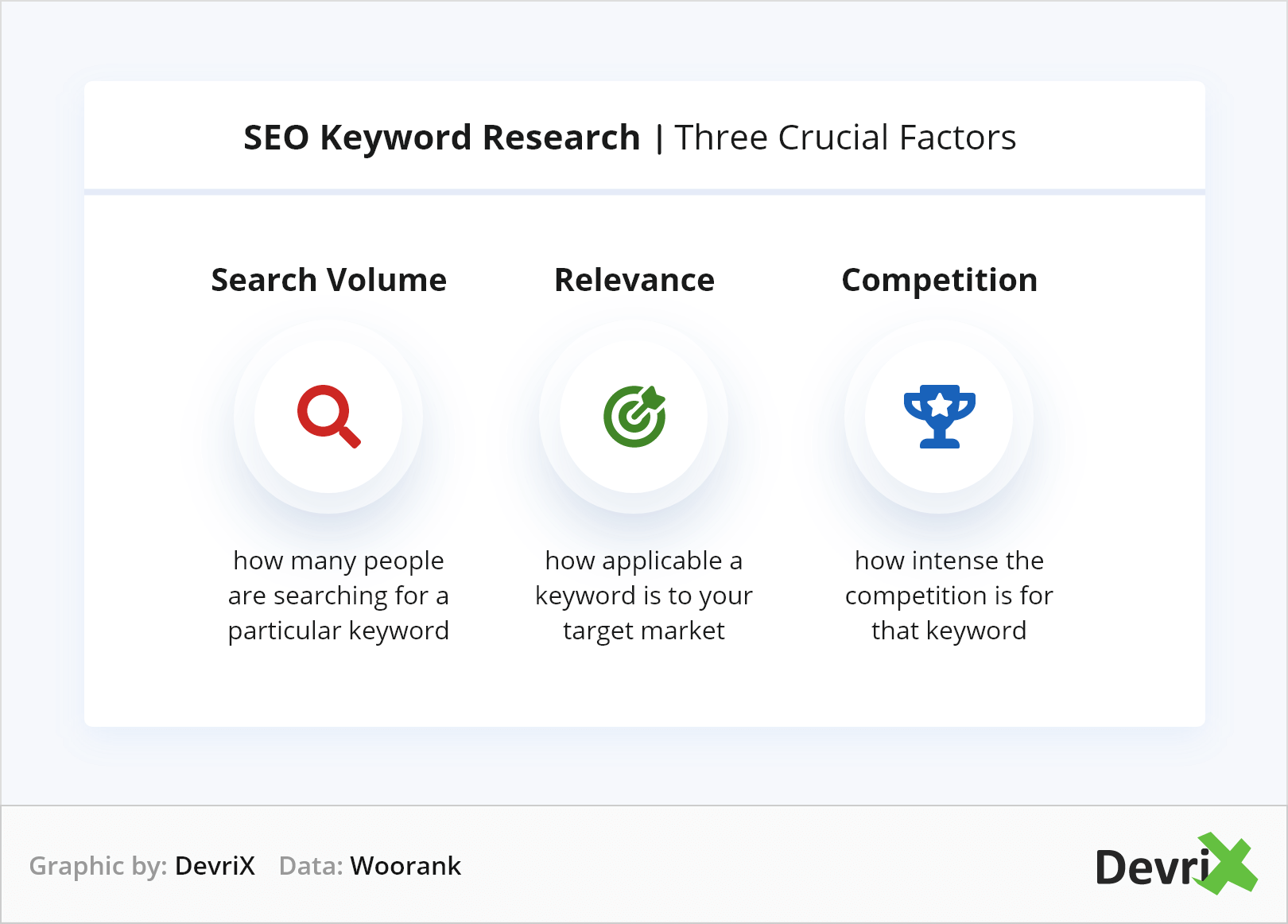The image size is (1288, 924).
Task: Click the DevriX credit text
Action: coord(215,866)
